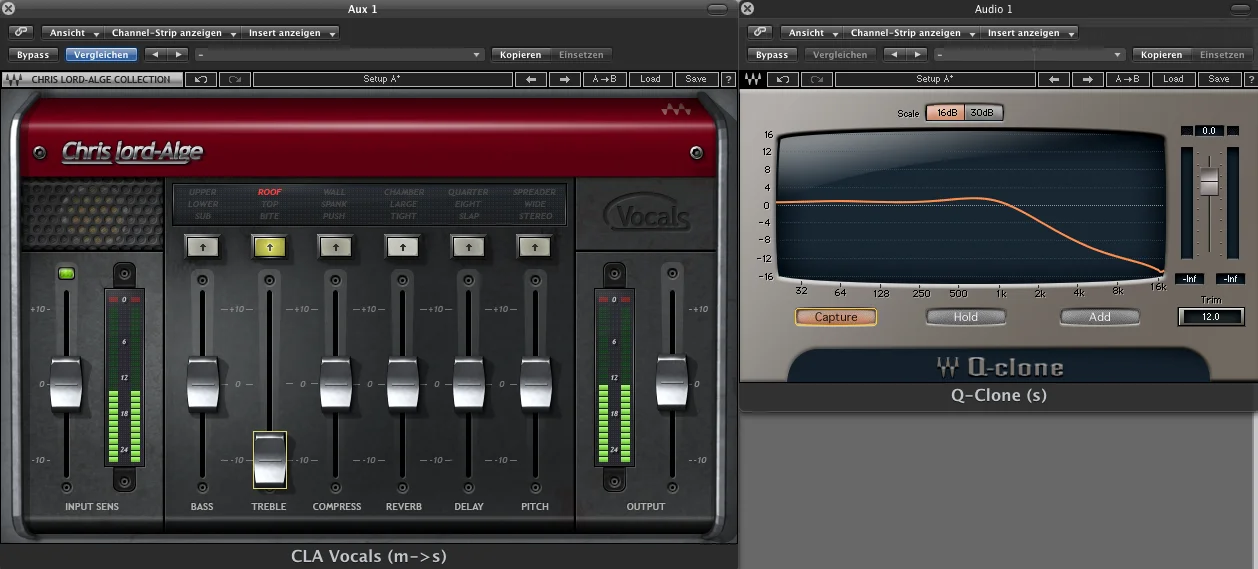Click the Bass fader handle
This screenshot has width=1258, height=569.
[202, 384]
